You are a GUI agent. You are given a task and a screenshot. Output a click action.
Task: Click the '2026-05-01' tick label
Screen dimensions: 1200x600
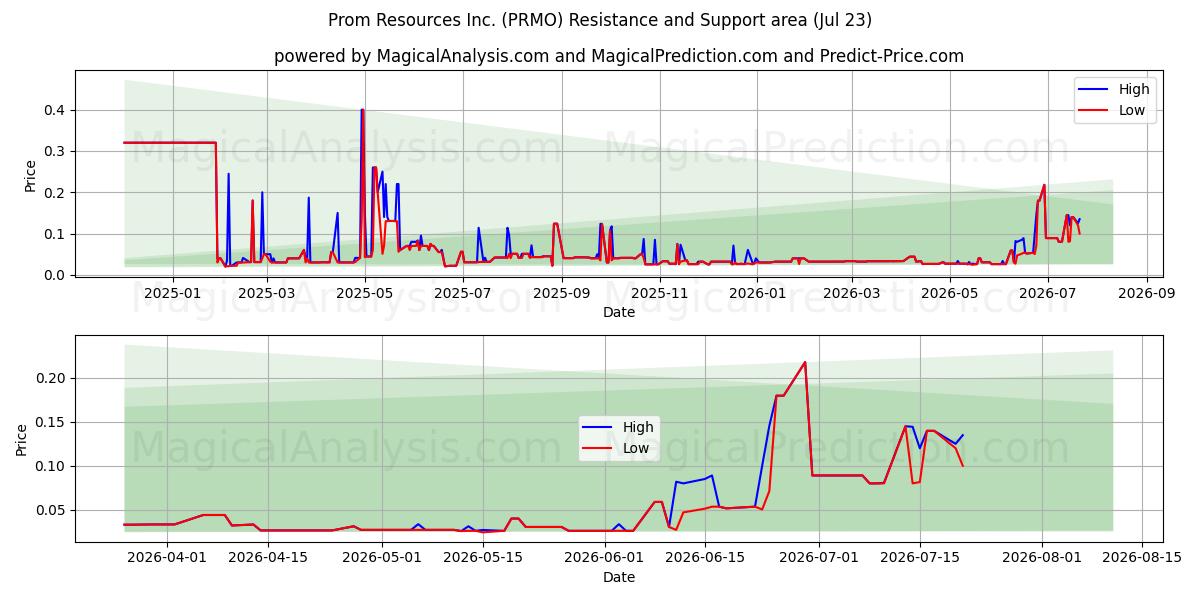click(382, 559)
